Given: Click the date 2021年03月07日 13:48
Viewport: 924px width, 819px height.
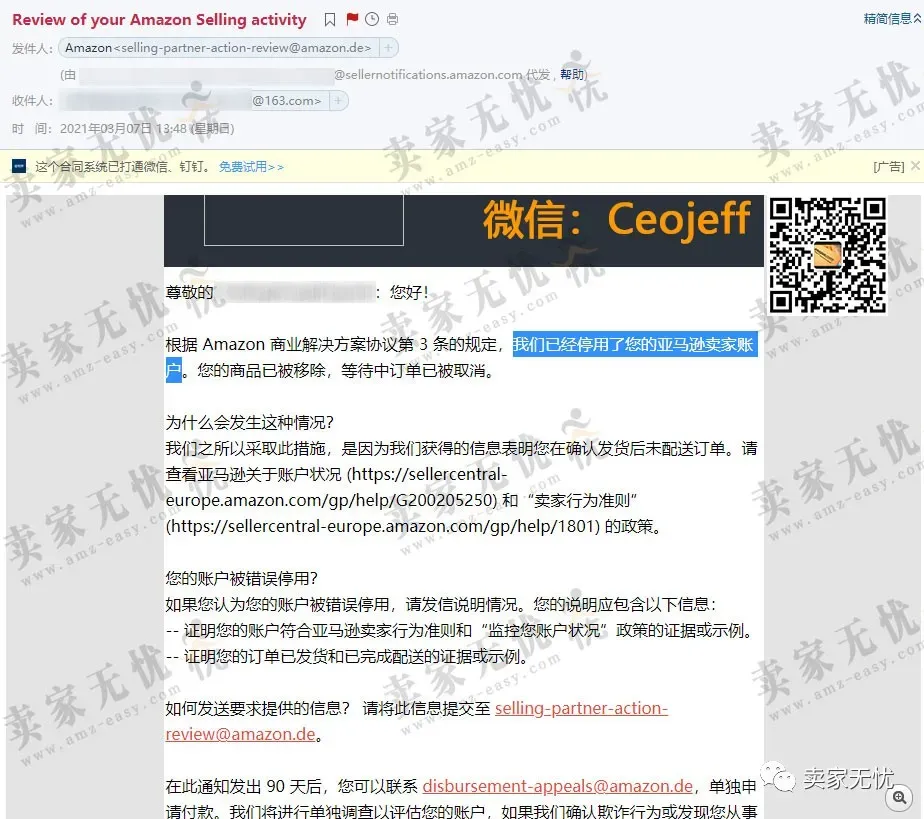Looking at the screenshot, I should [x=123, y=128].
